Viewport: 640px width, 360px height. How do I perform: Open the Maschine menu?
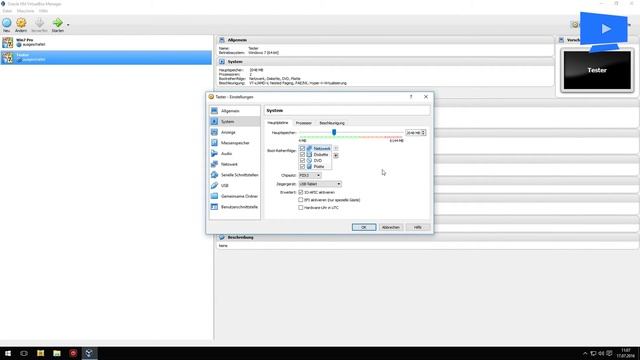pos(25,11)
